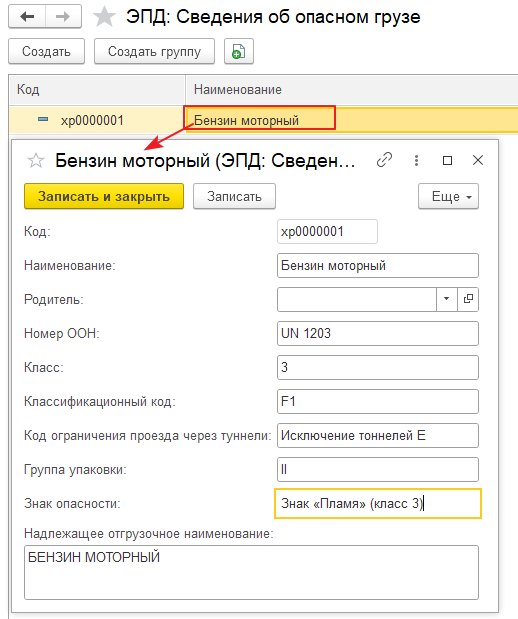This screenshot has height=619, width=518.
Task: Create new item by copying icon
Action: pyautogui.click(x=238, y=51)
